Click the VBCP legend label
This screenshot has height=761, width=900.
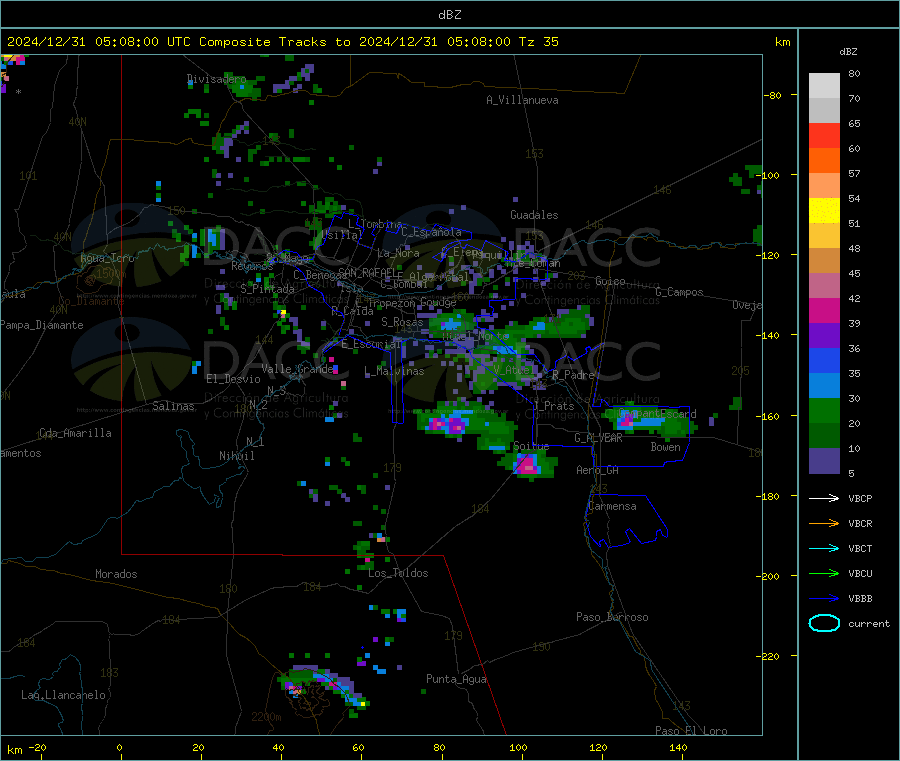(x=860, y=499)
